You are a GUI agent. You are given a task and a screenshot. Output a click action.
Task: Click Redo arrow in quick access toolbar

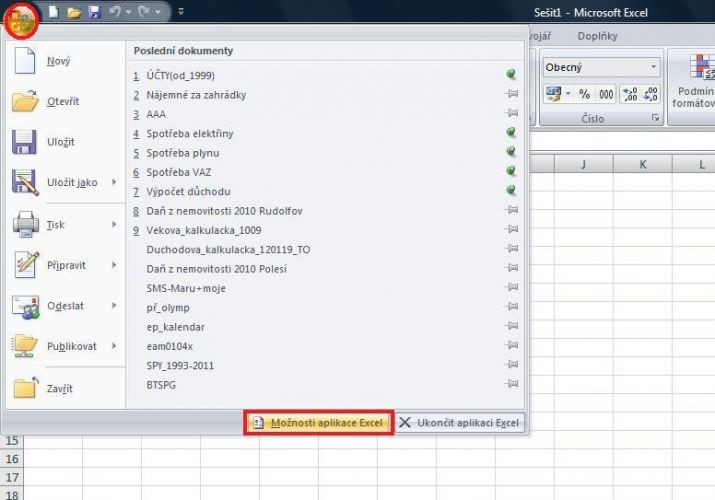point(144,12)
